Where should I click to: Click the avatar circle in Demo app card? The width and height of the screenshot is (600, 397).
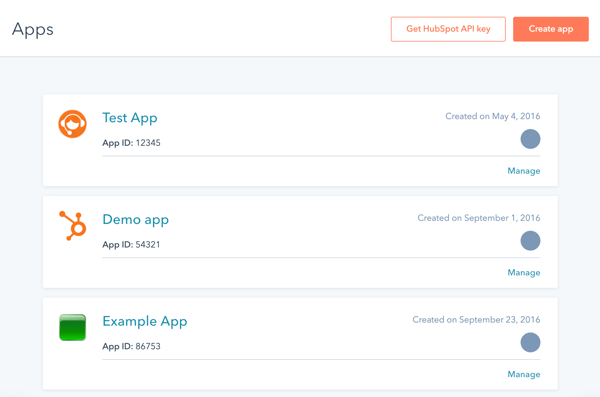click(x=530, y=241)
